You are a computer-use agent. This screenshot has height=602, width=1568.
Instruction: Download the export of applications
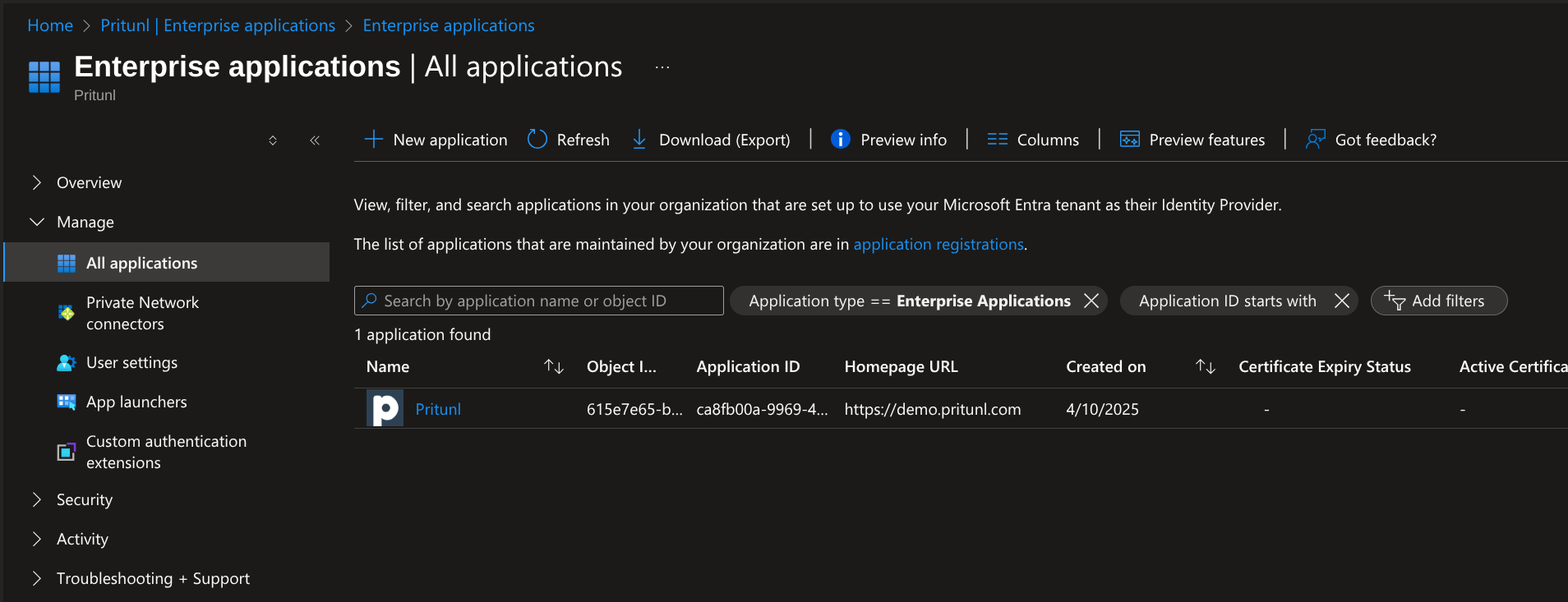click(x=712, y=140)
